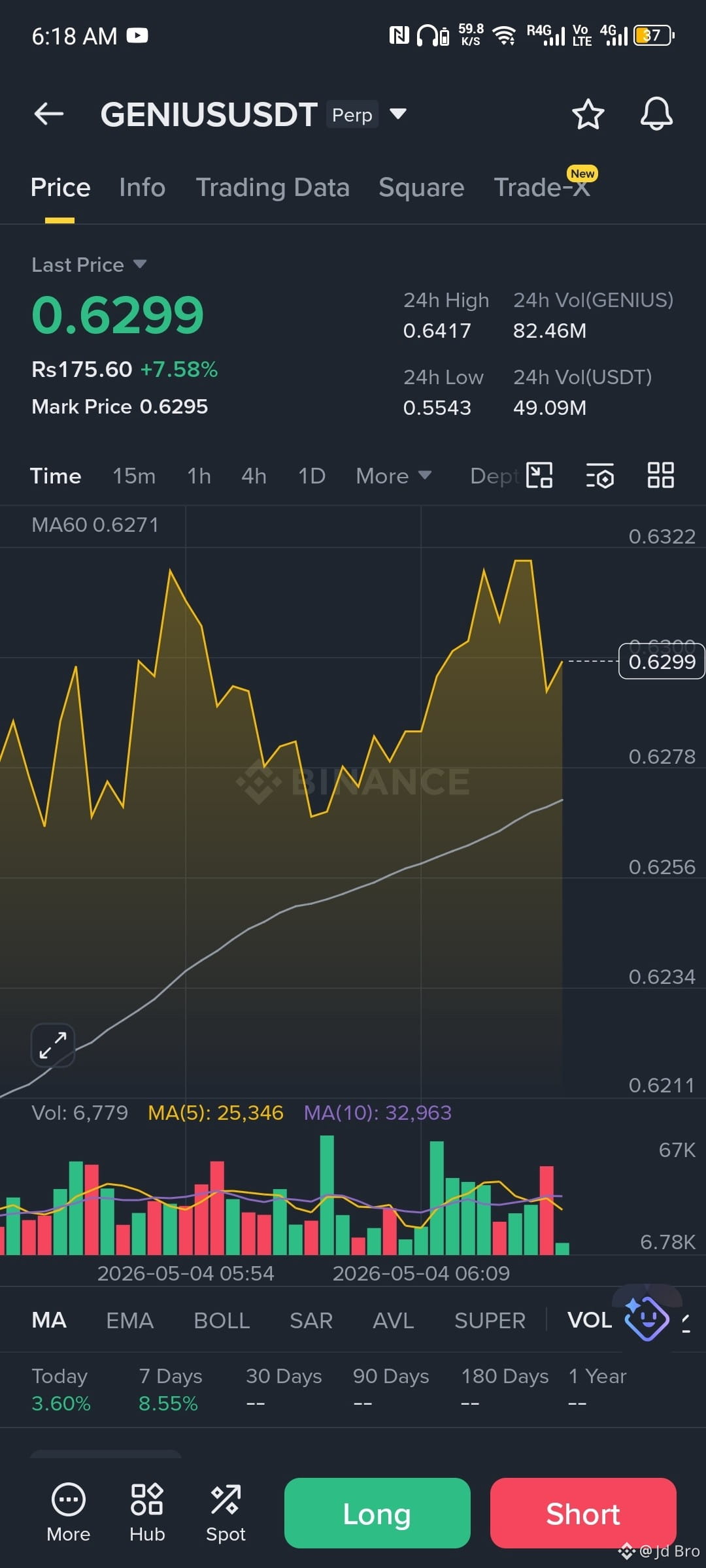Tap the Rs175.60 converted price
The image size is (706, 1568).
tap(82, 369)
